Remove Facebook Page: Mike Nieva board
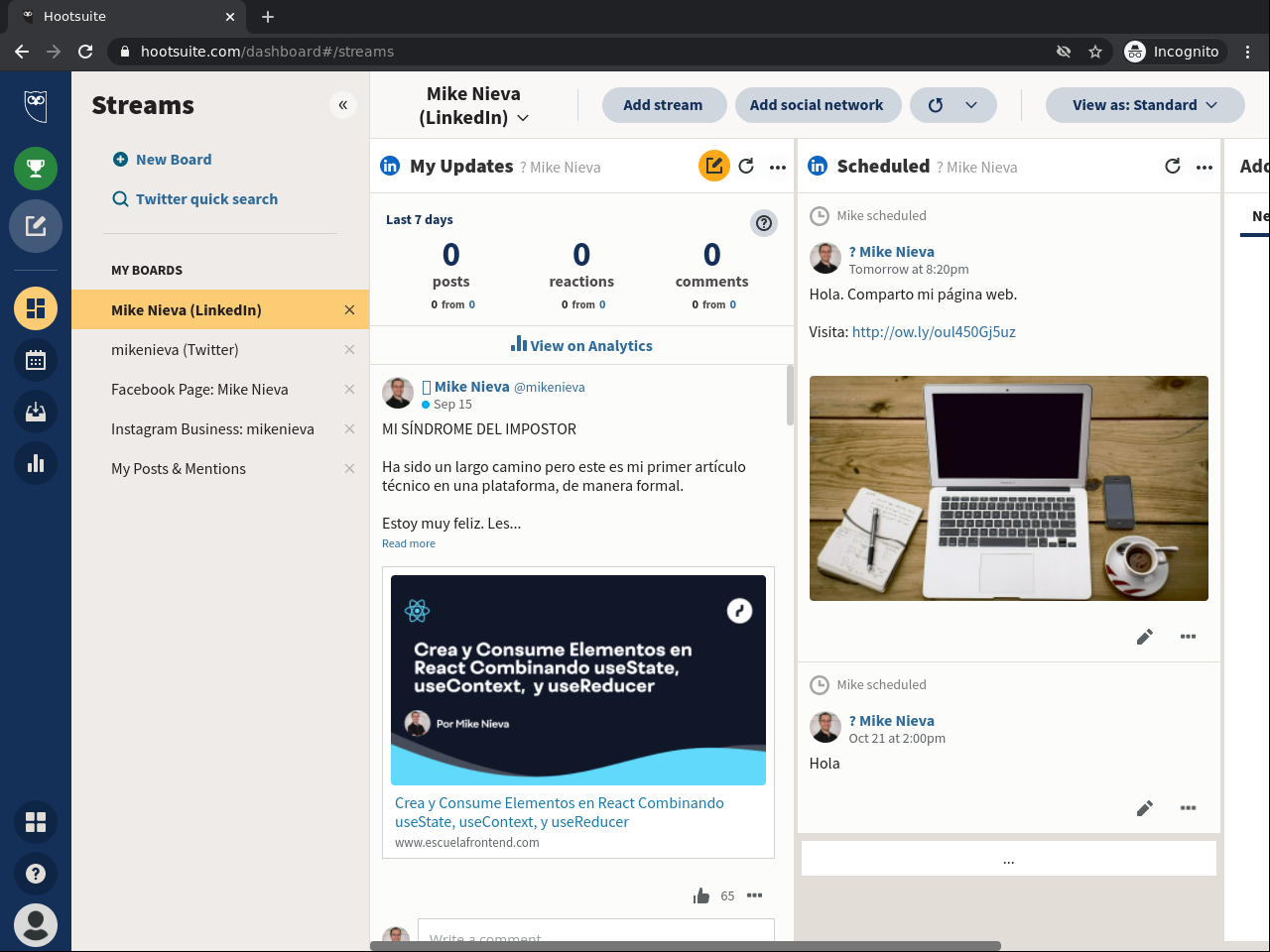This screenshot has height=952, width=1270. click(x=349, y=390)
